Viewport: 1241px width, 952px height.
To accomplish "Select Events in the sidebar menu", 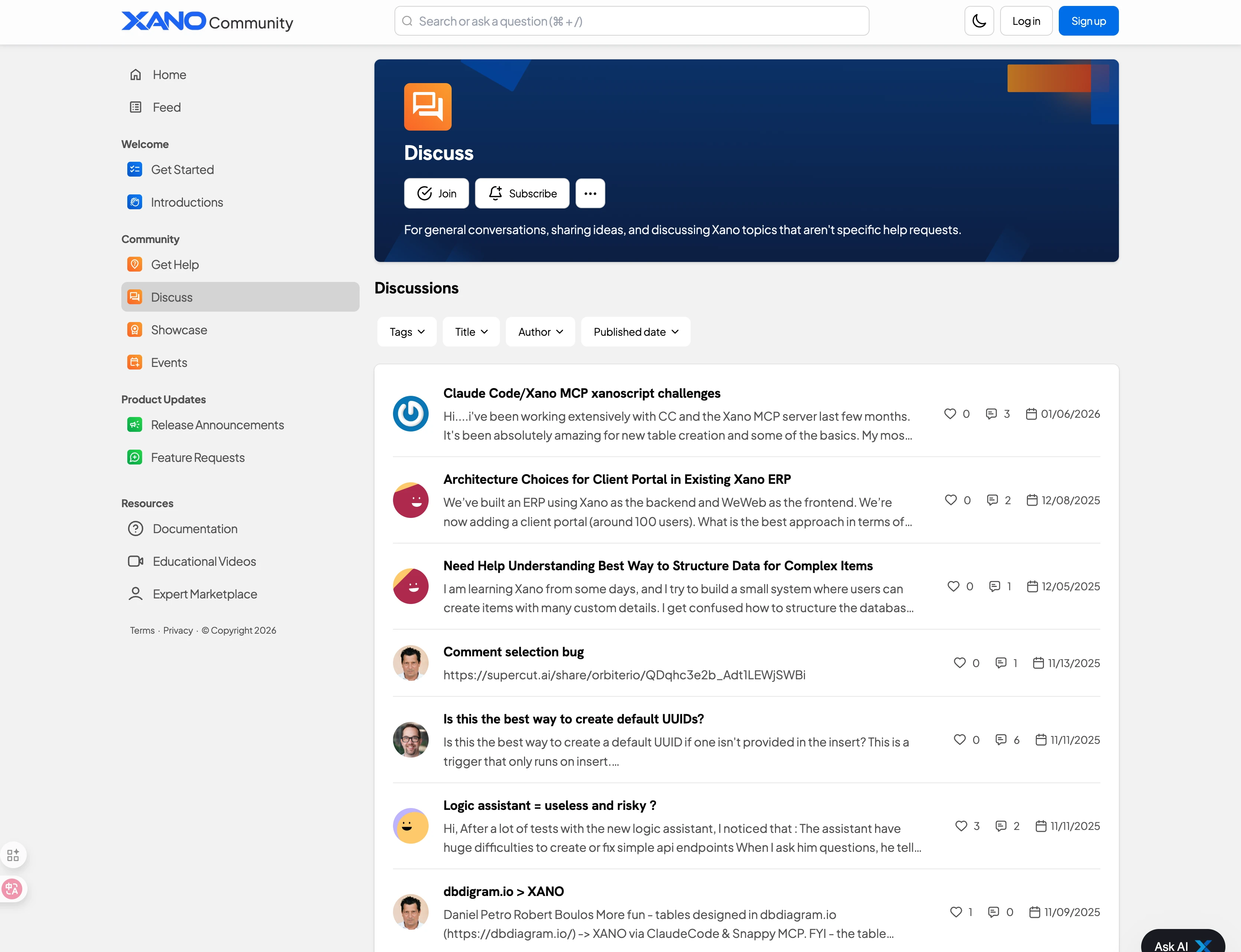I will pos(168,363).
